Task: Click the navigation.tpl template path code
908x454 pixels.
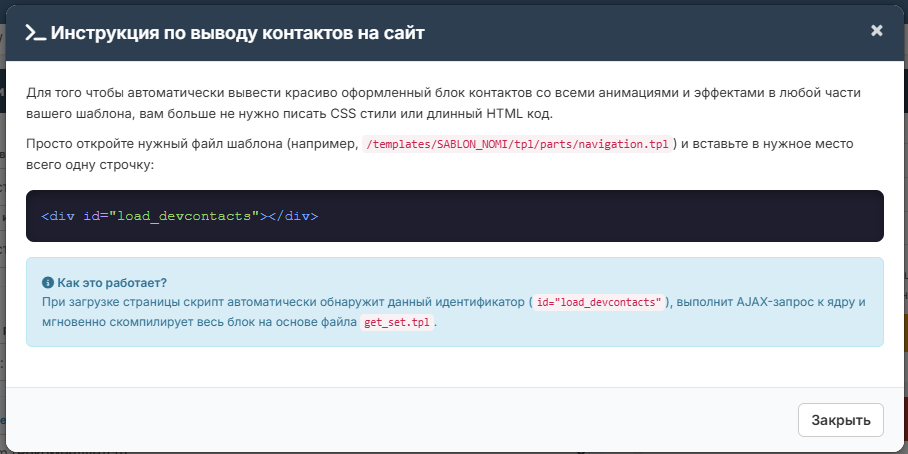Action: (517, 144)
